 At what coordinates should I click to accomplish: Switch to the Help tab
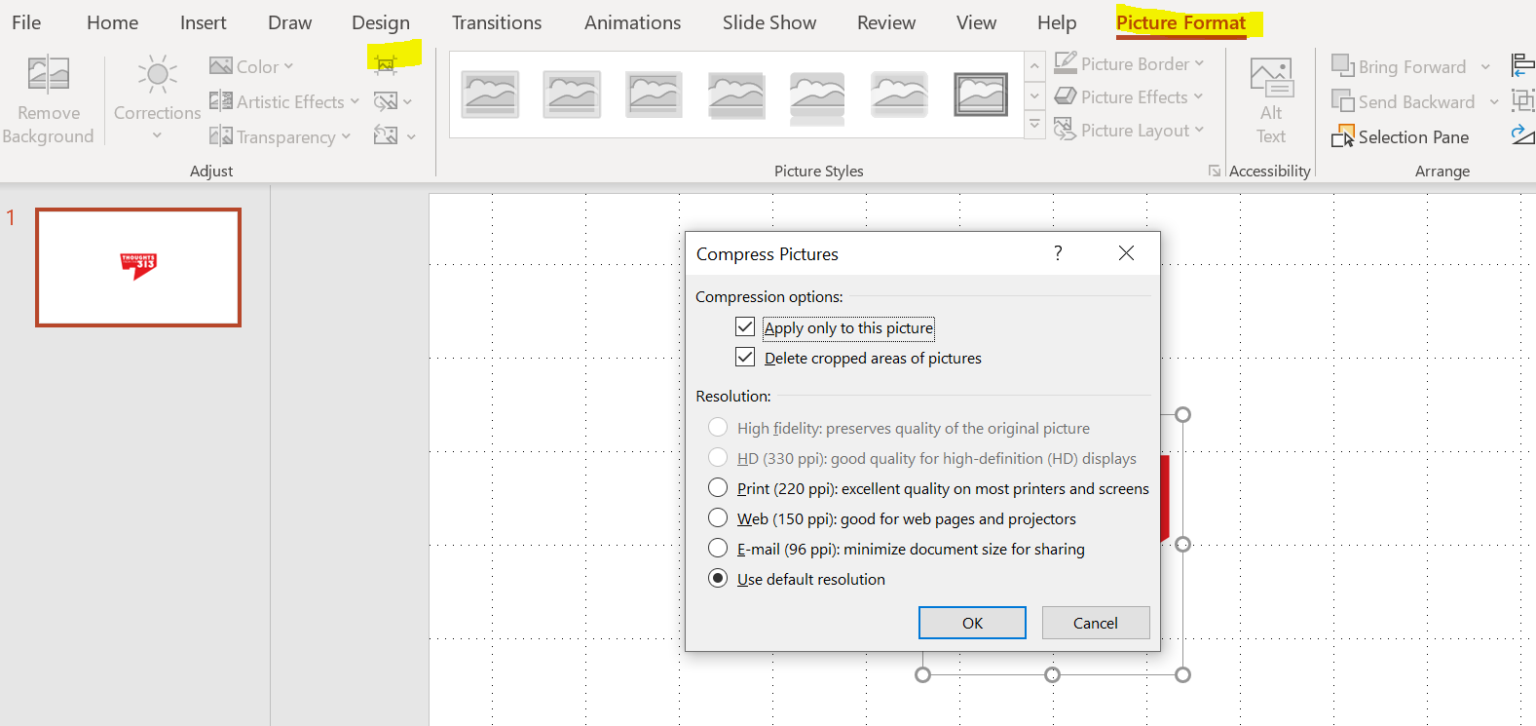pos(1056,22)
